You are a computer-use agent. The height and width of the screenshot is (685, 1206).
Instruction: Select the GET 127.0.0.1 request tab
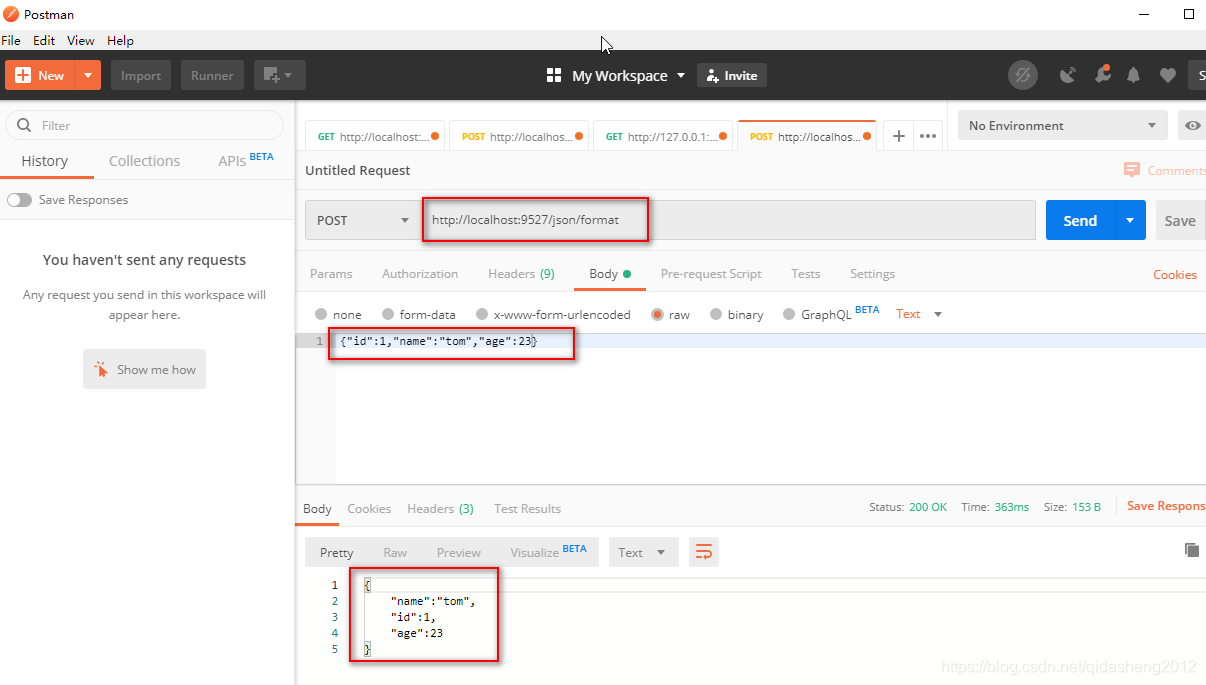663,137
